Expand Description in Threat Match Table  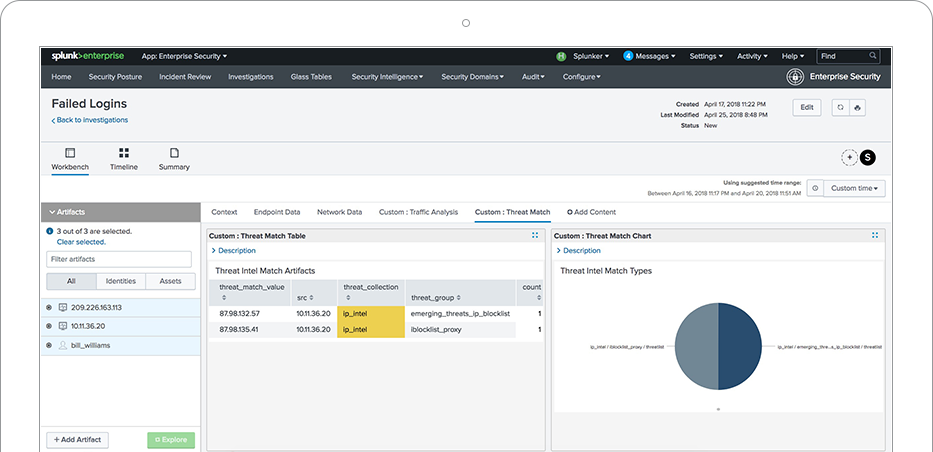pos(234,250)
